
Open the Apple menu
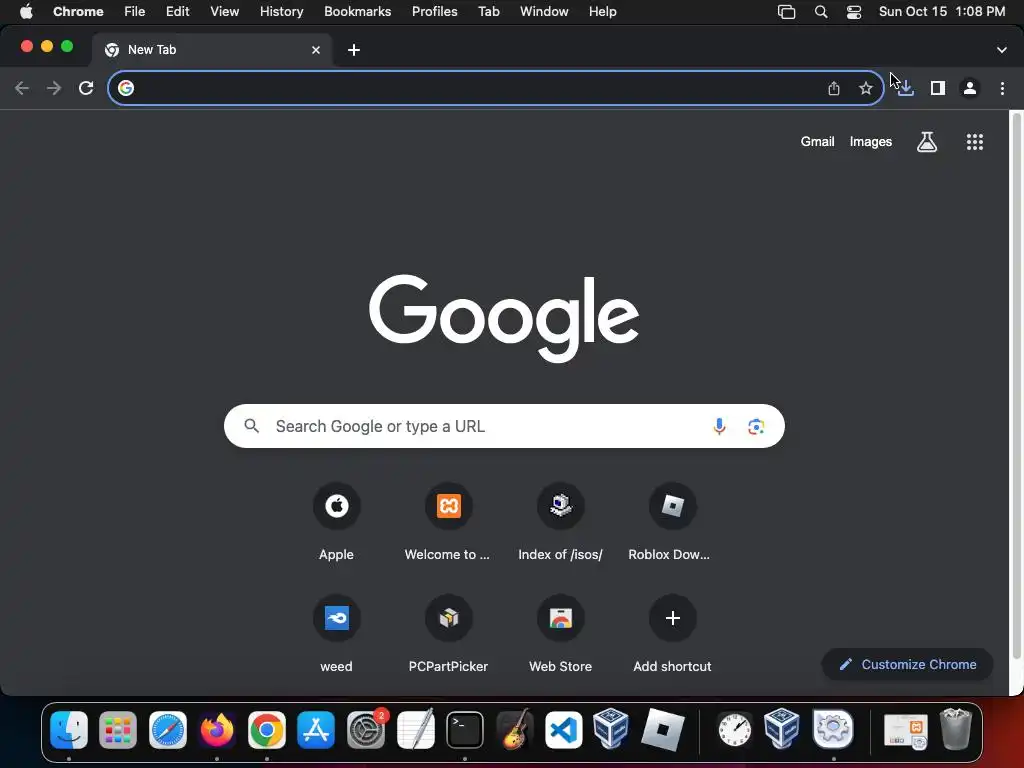[x=26, y=12]
